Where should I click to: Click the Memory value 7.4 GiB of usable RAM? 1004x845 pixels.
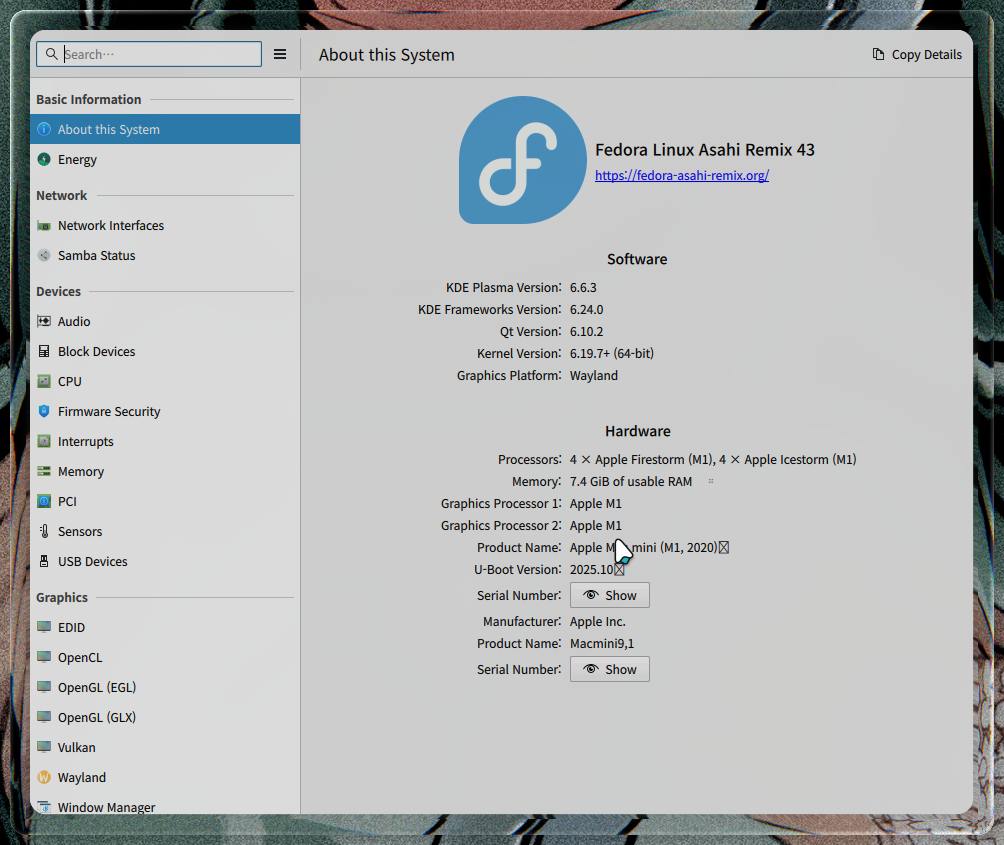(631, 481)
